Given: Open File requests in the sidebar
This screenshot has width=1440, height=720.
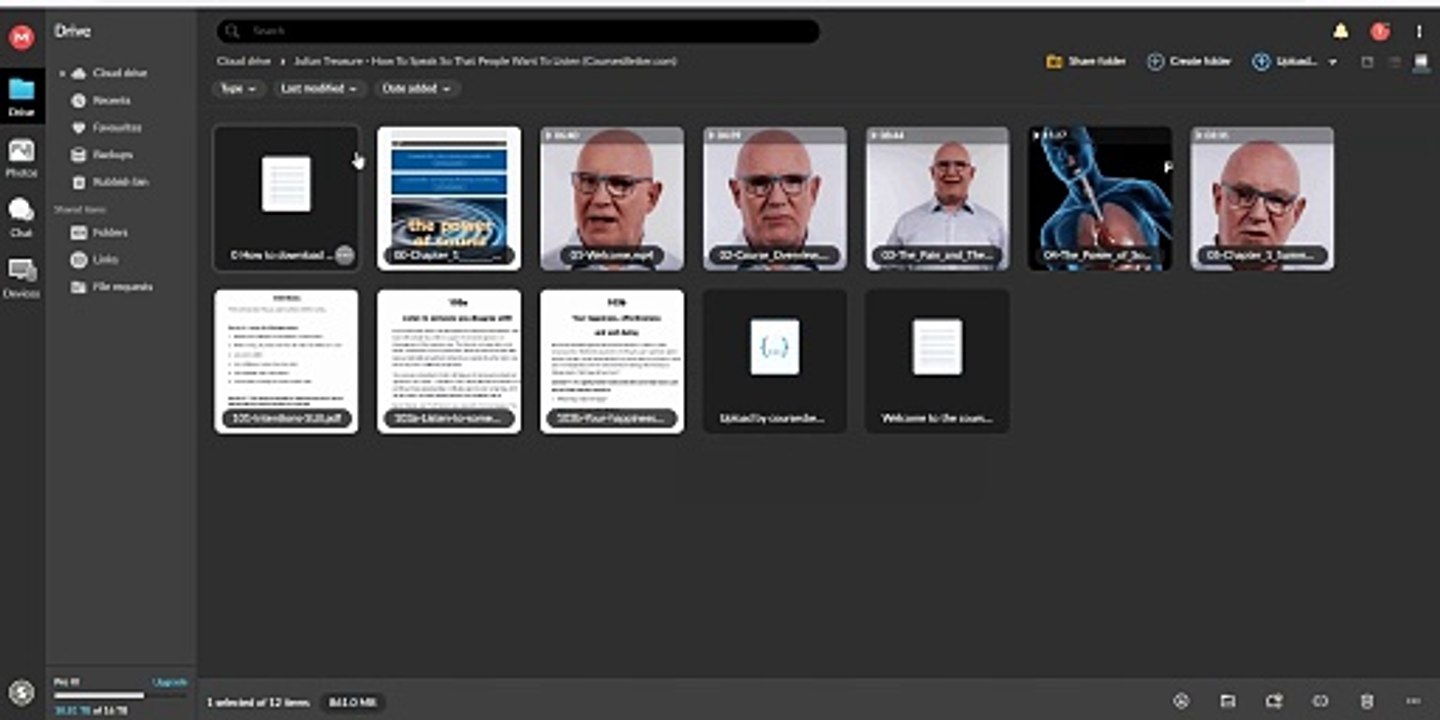Looking at the screenshot, I should pyautogui.click(x=111, y=286).
